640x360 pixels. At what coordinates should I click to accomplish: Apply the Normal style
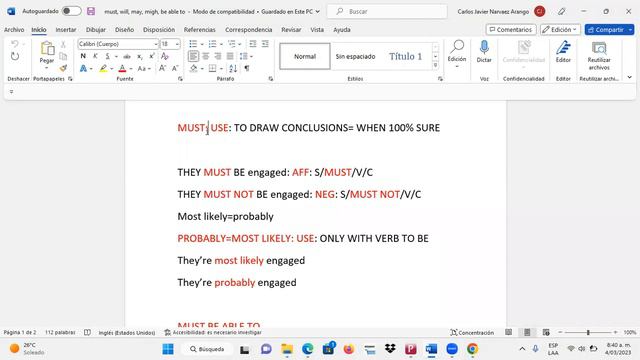pyautogui.click(x=305, y=56)
